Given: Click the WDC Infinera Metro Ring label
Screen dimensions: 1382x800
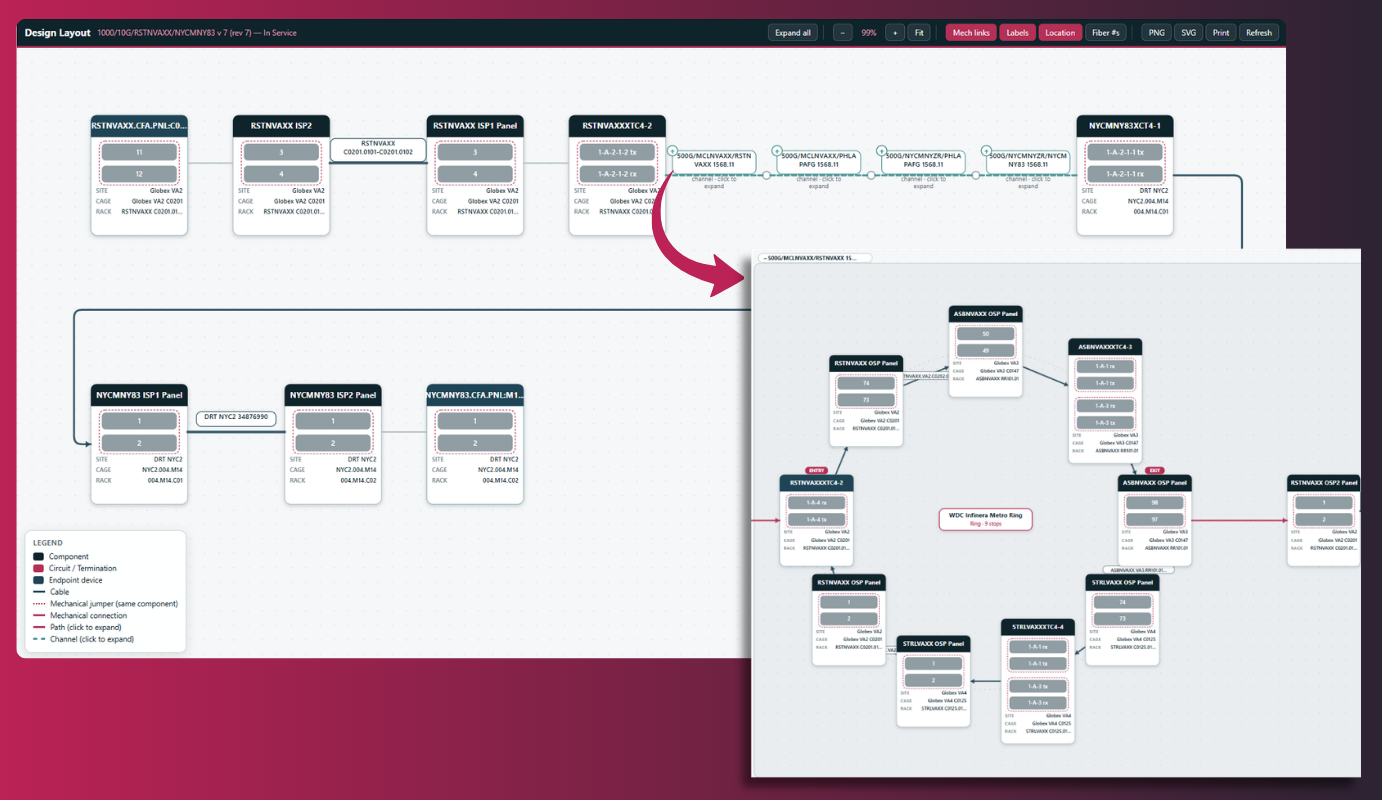Looking at the screenshot, I should 985,519.
